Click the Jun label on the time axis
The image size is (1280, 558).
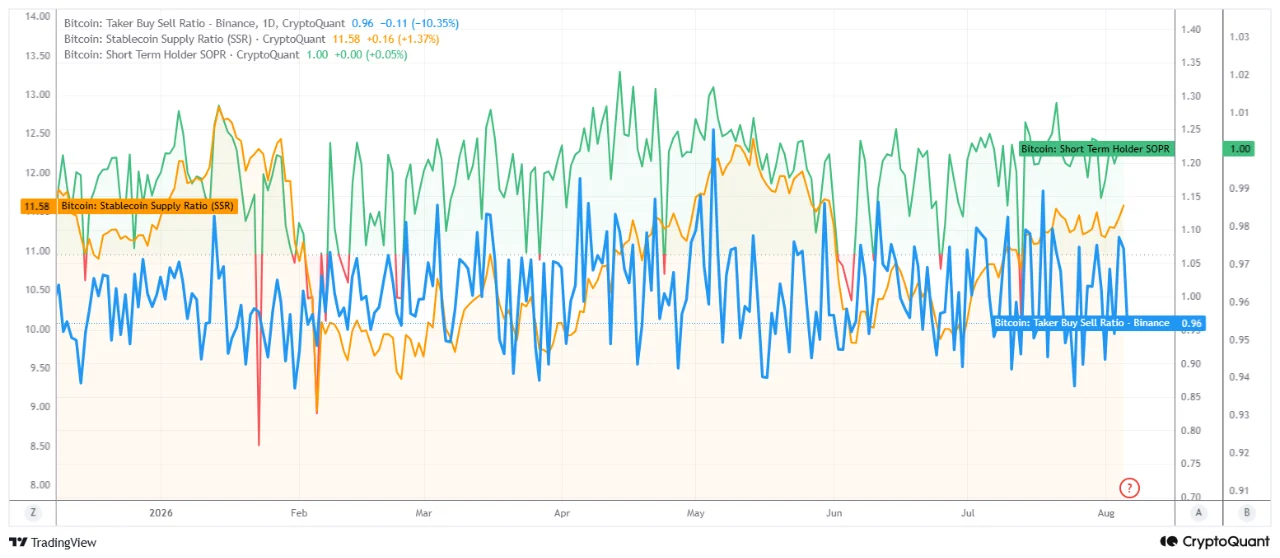click(835, 513)
